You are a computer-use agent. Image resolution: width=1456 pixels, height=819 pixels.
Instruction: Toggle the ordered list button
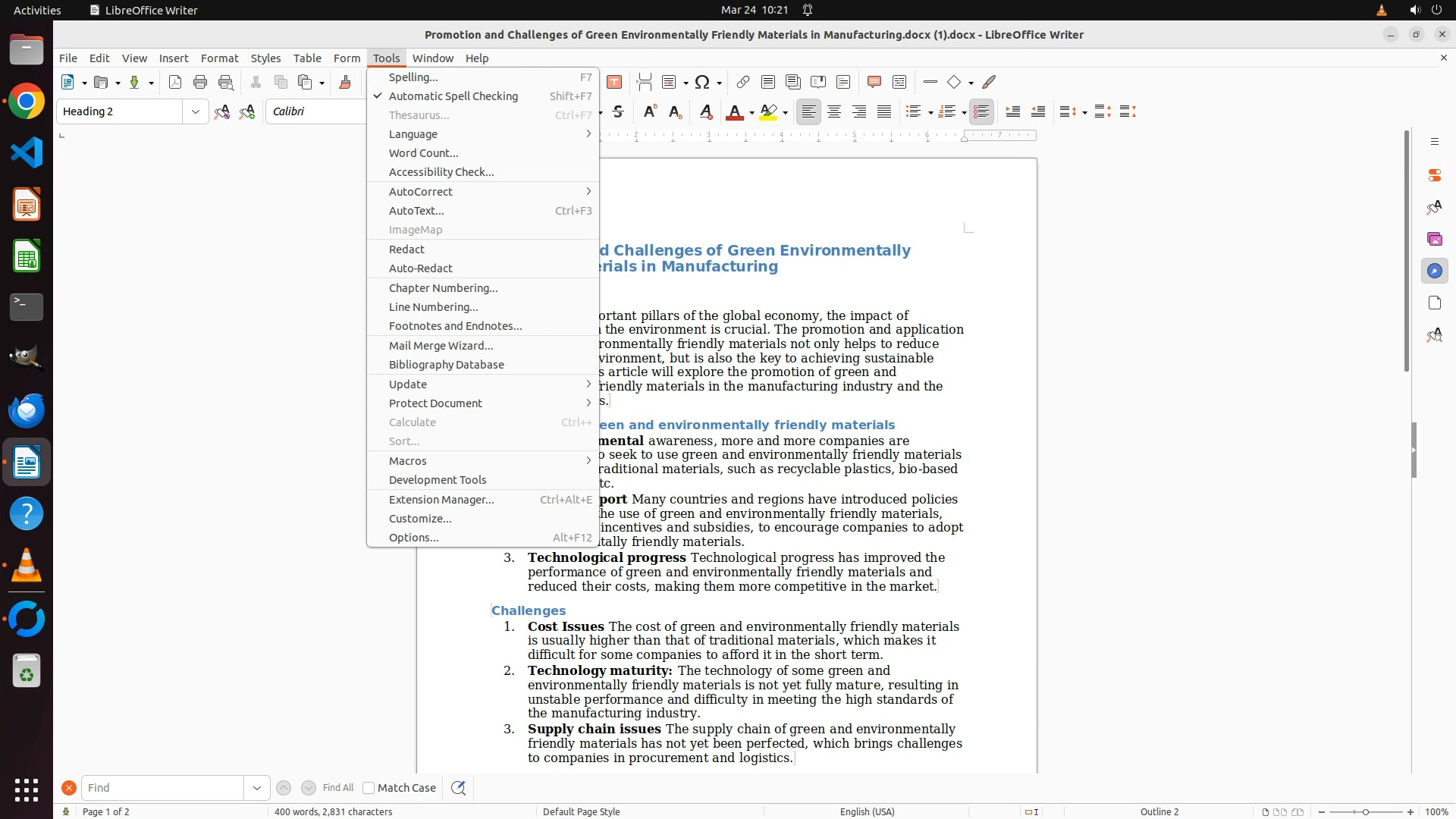click(x=946, y=111)
